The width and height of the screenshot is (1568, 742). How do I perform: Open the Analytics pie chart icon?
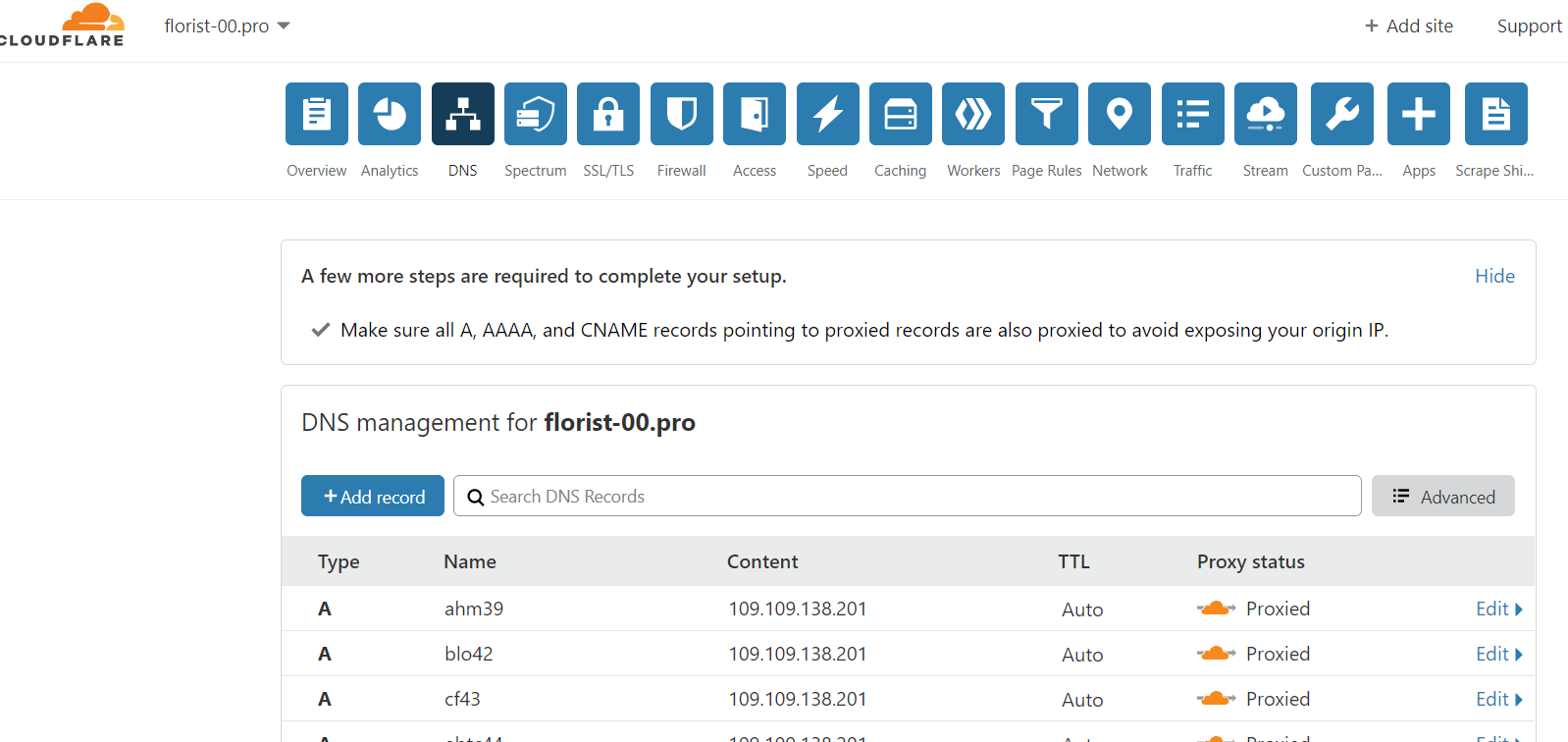click(x=390, y=114)
